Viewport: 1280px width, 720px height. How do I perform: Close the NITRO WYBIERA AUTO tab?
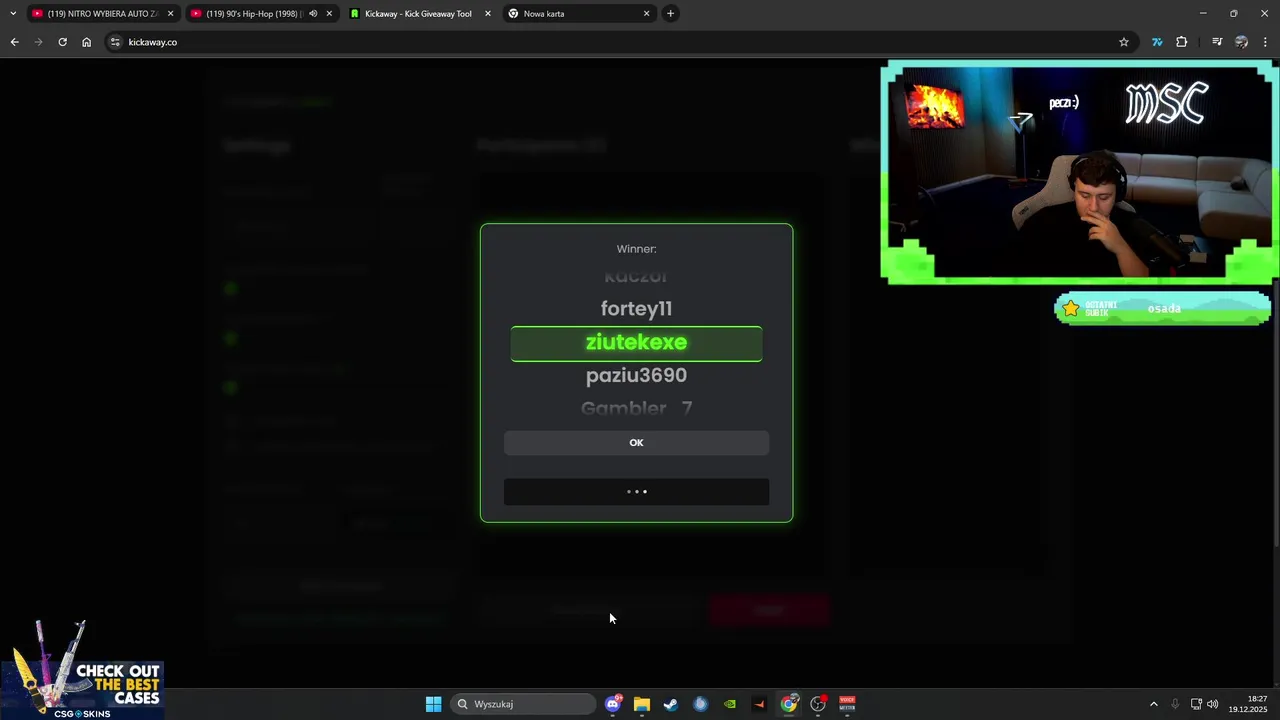coord(170,14)
